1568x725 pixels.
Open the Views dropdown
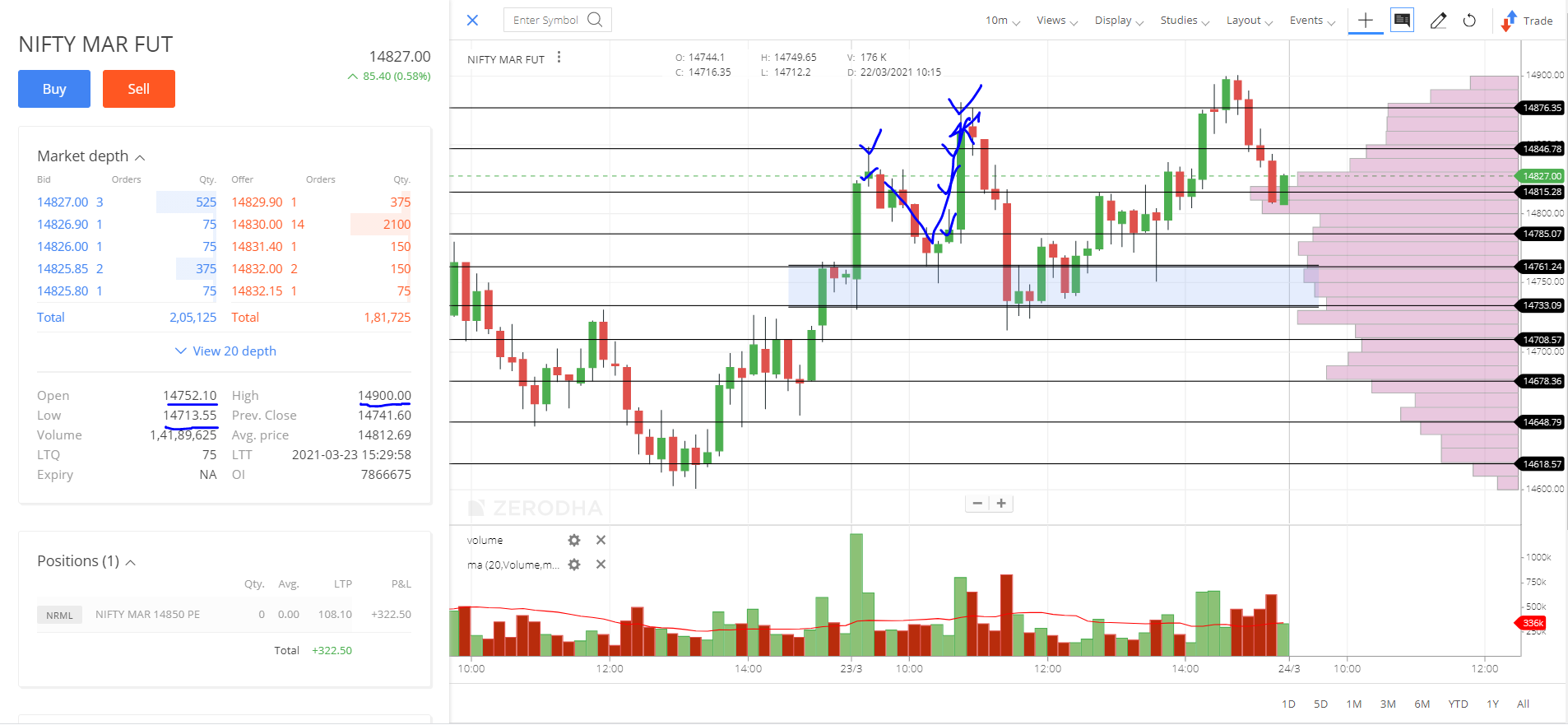(x=1057, y=21)
